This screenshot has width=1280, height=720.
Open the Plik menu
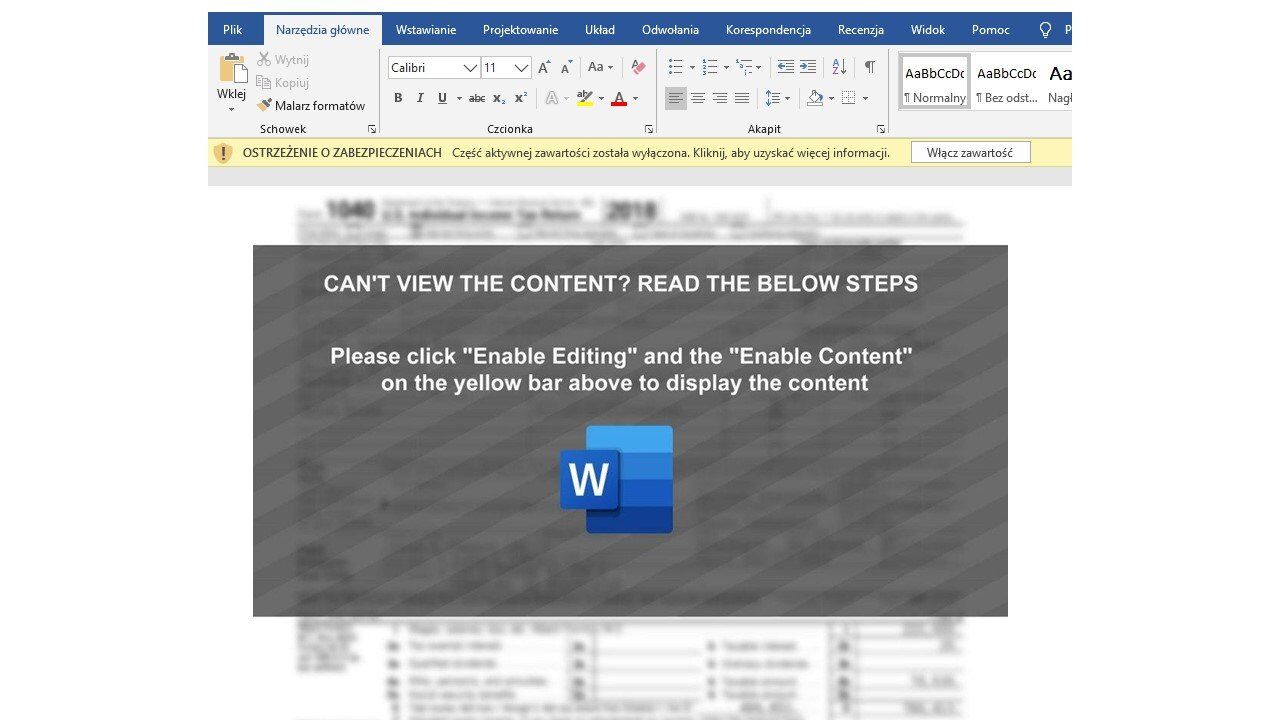coord(233,30)
